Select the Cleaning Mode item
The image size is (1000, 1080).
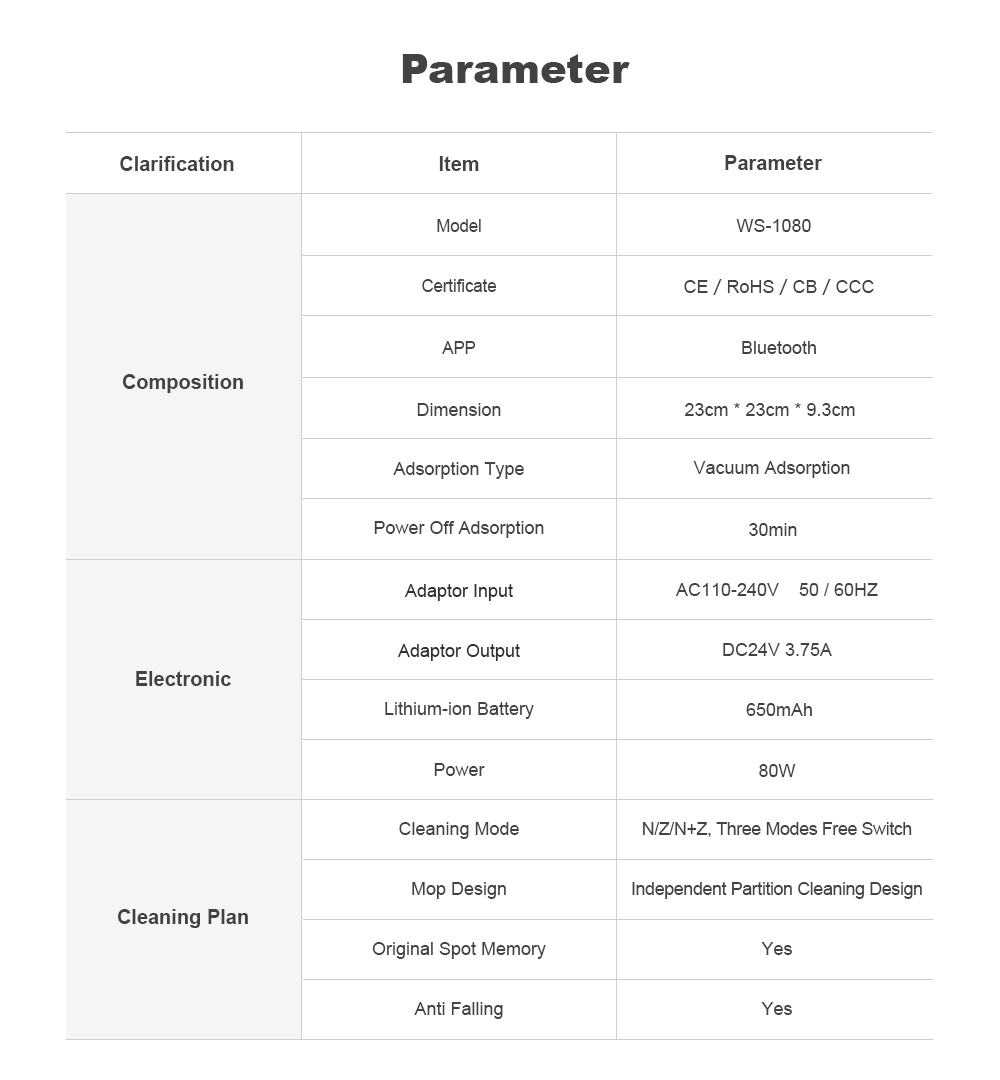pos(458,829)
